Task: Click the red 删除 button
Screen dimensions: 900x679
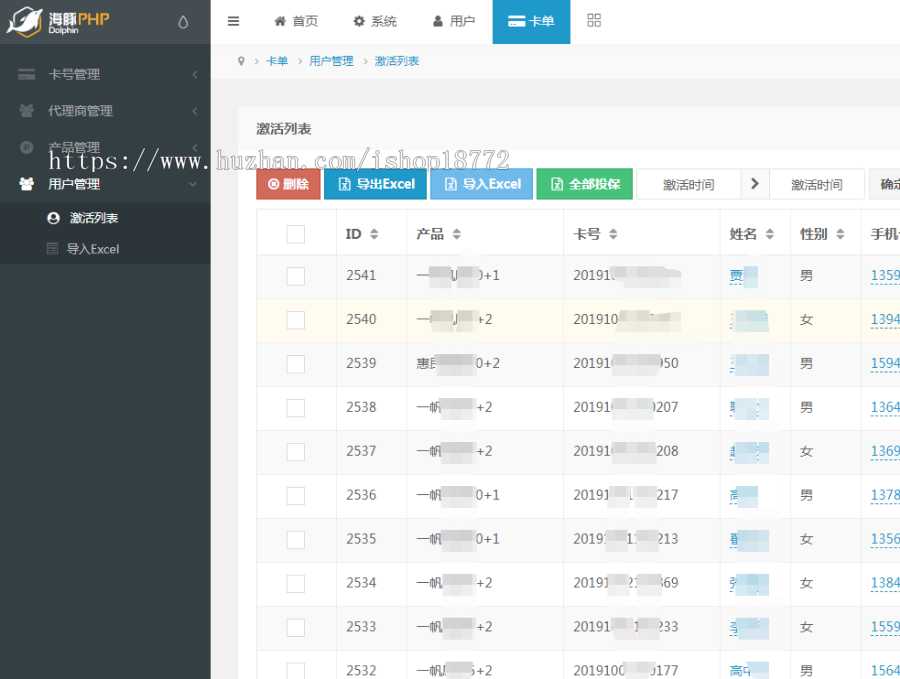Action: (288, 184)
